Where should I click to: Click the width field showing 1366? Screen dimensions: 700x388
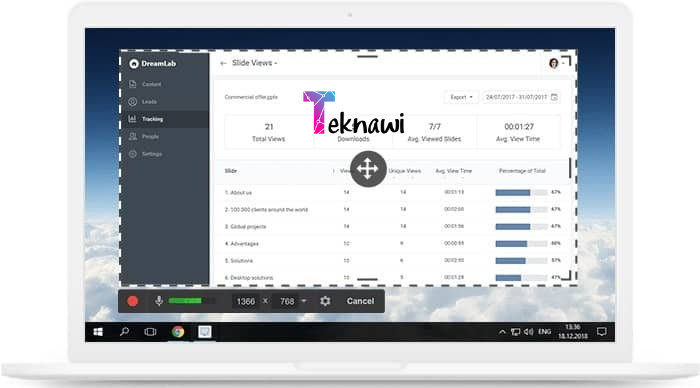(x=246, y=301)
